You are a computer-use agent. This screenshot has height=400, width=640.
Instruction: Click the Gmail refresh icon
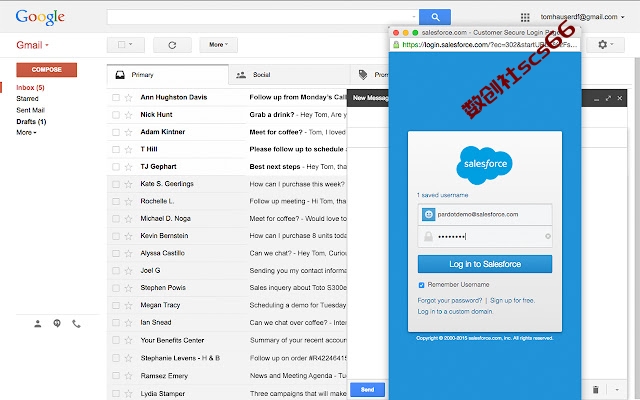pyautogui.click(x=172, y=45)
